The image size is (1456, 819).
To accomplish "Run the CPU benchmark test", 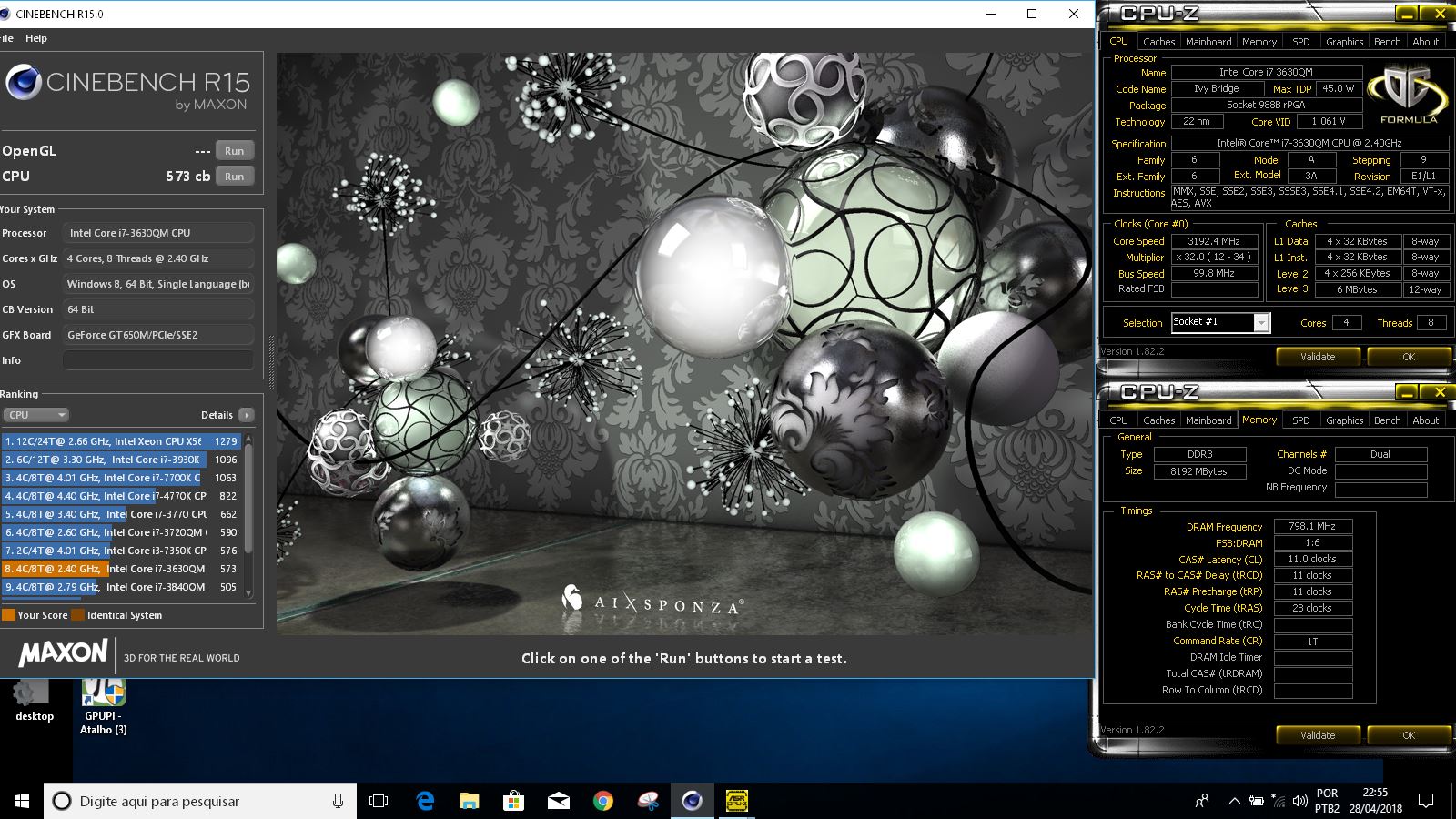I will click(x=235, y=177).
